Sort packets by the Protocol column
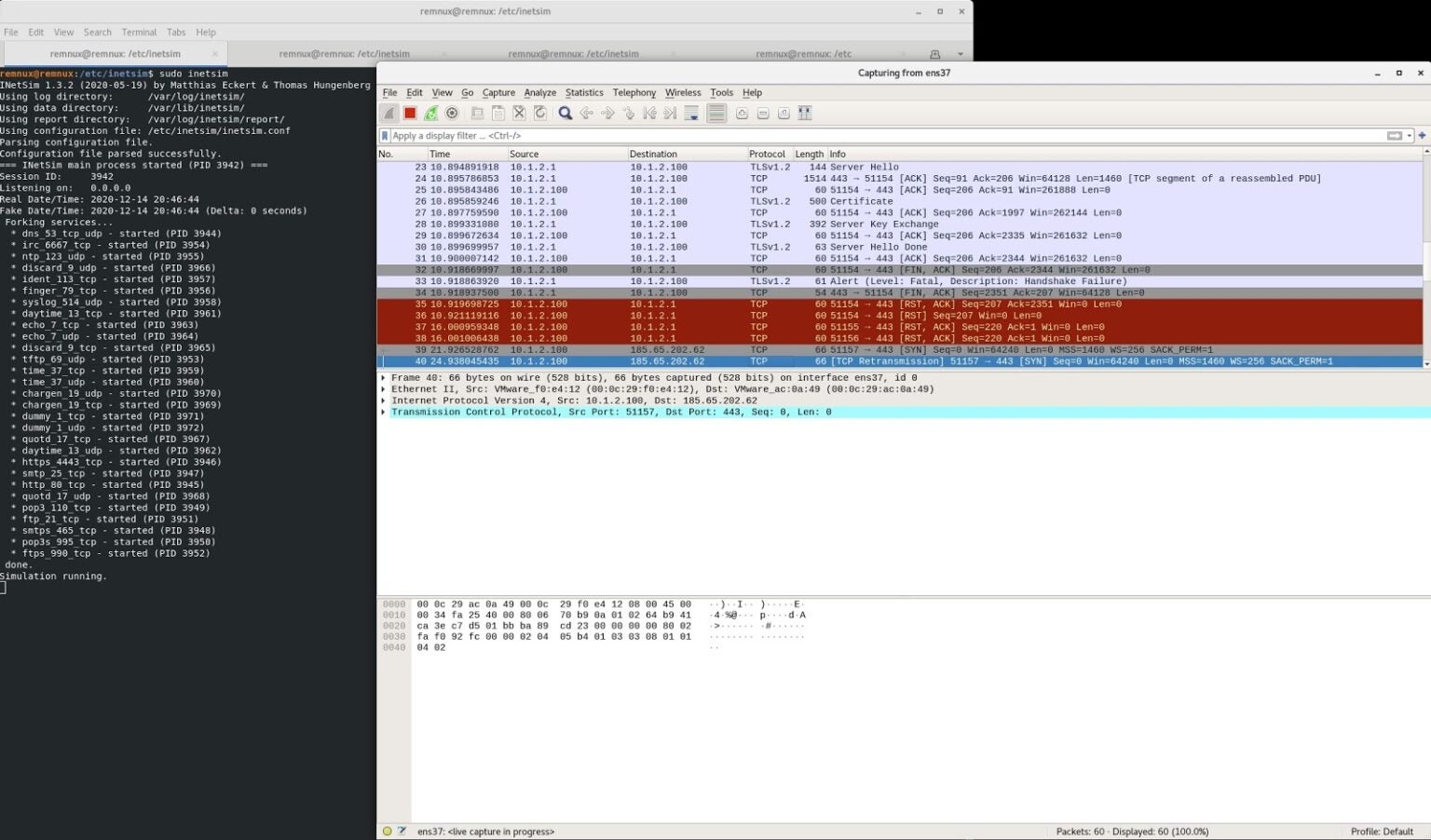Screen dimensions: 1431x840 [x=768, y=154]
